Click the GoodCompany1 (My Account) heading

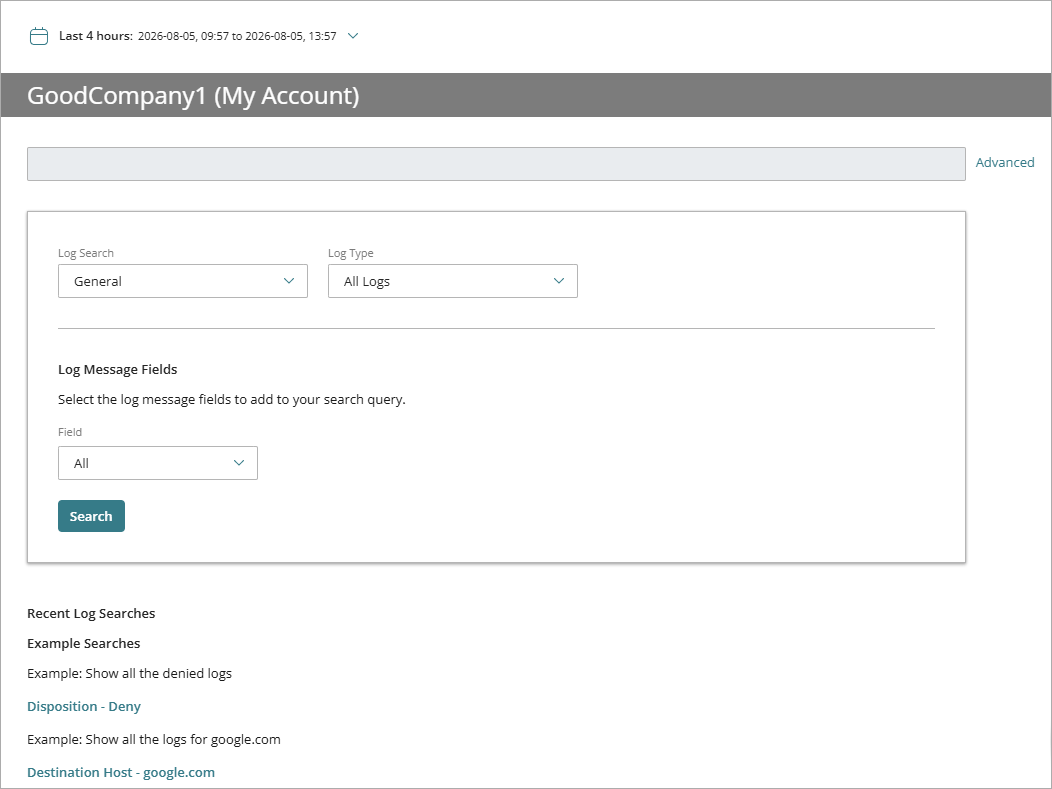point(193,95)
